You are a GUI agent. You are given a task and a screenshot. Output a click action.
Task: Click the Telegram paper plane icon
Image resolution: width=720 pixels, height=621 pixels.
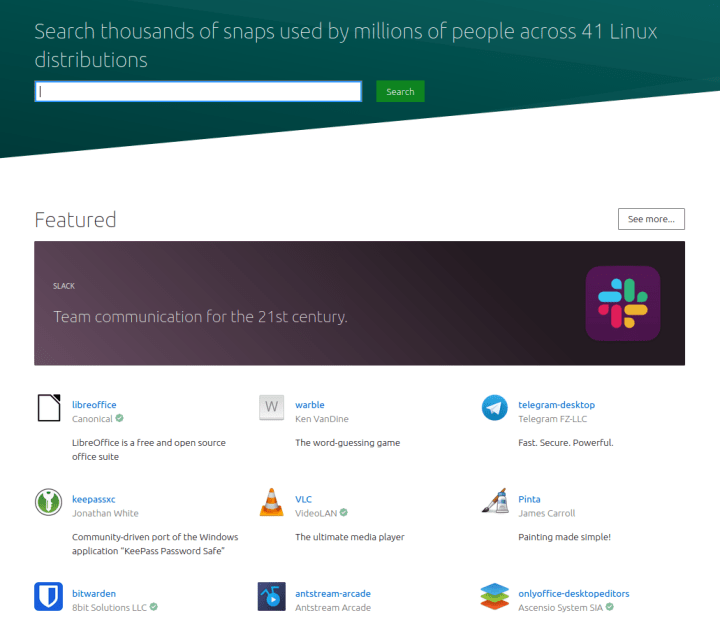pos(495,407)
